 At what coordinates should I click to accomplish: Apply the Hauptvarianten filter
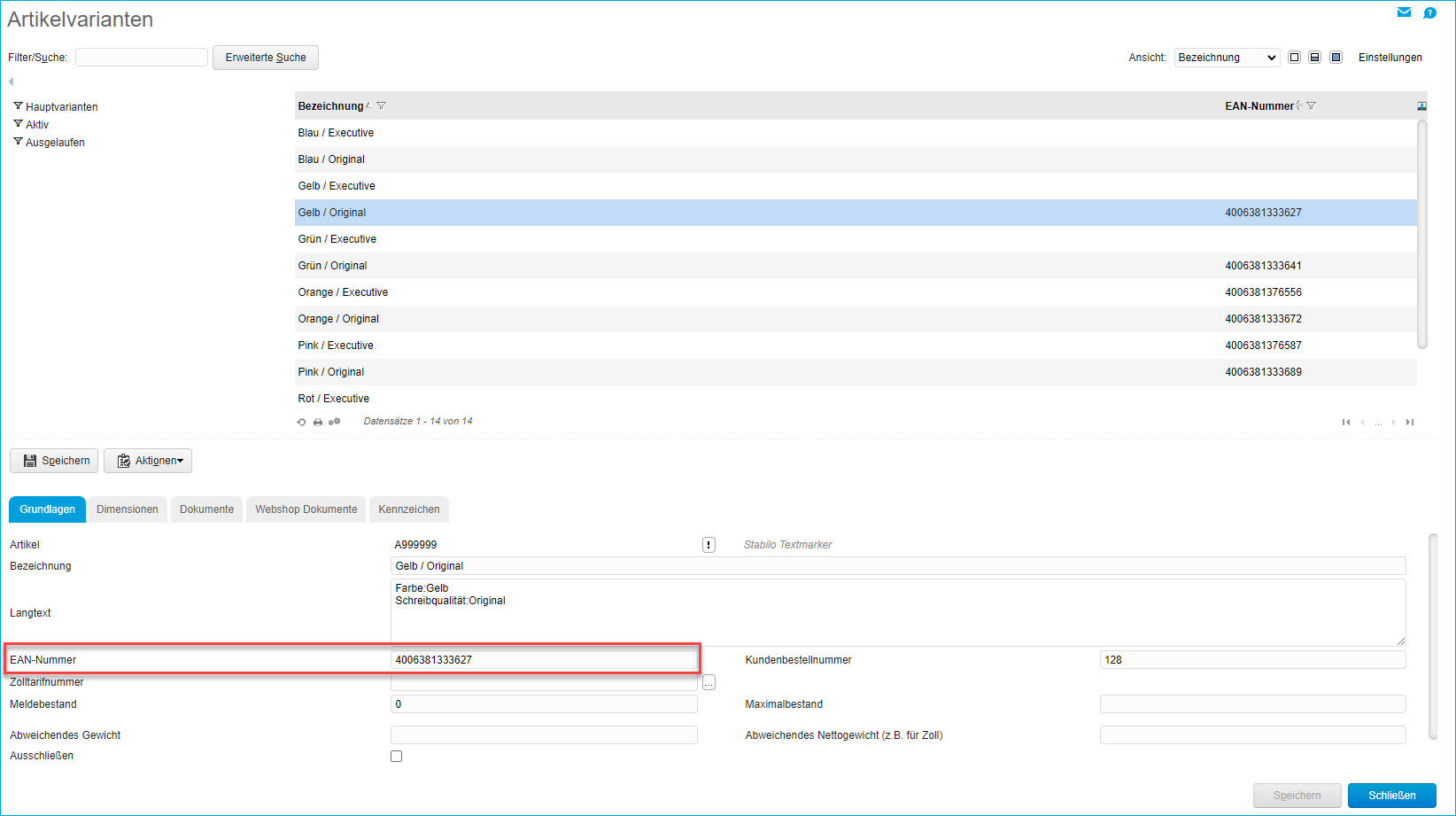[x=55, y=106]
